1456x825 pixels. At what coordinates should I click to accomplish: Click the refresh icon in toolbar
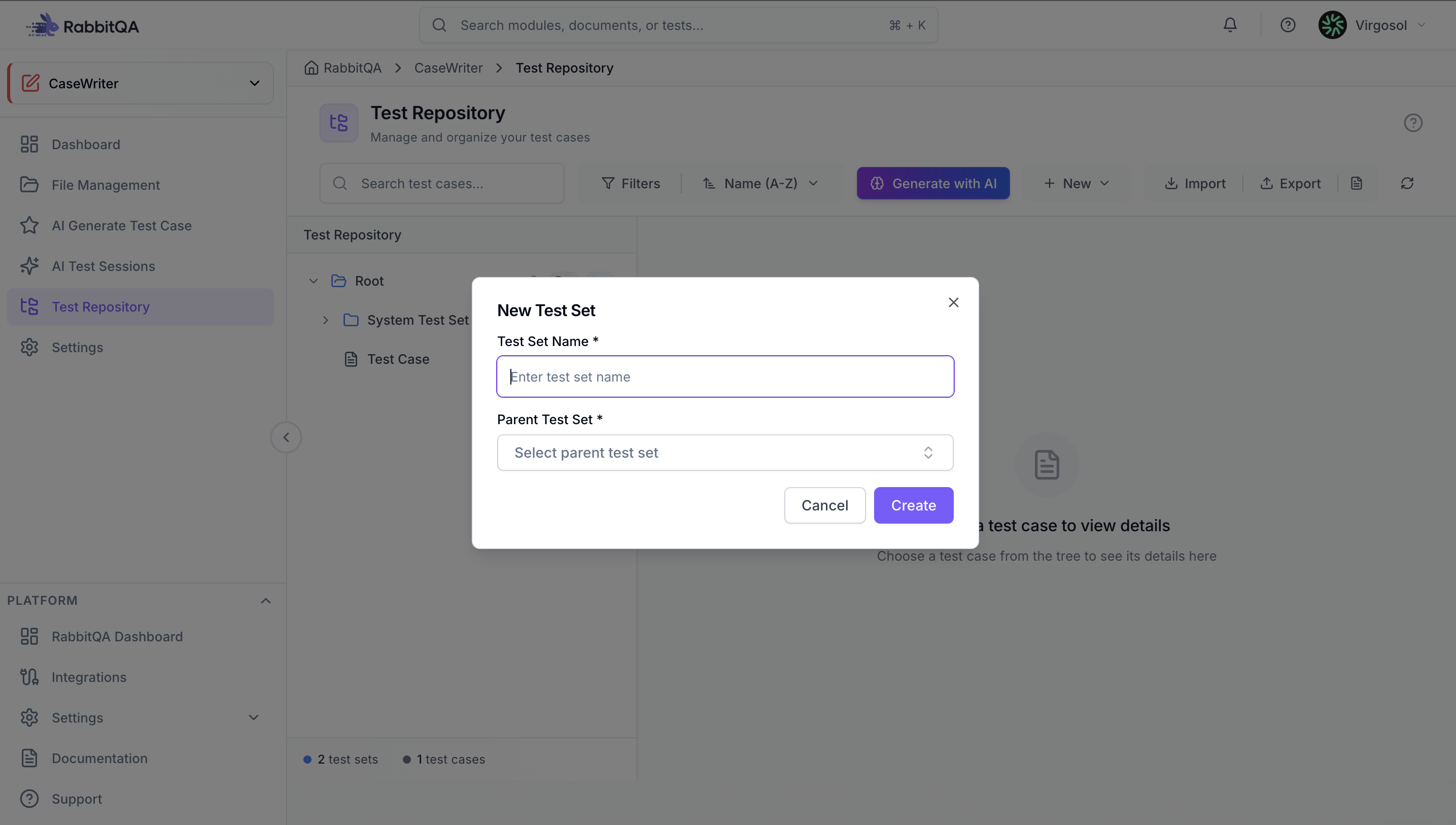pos(1407,183)
